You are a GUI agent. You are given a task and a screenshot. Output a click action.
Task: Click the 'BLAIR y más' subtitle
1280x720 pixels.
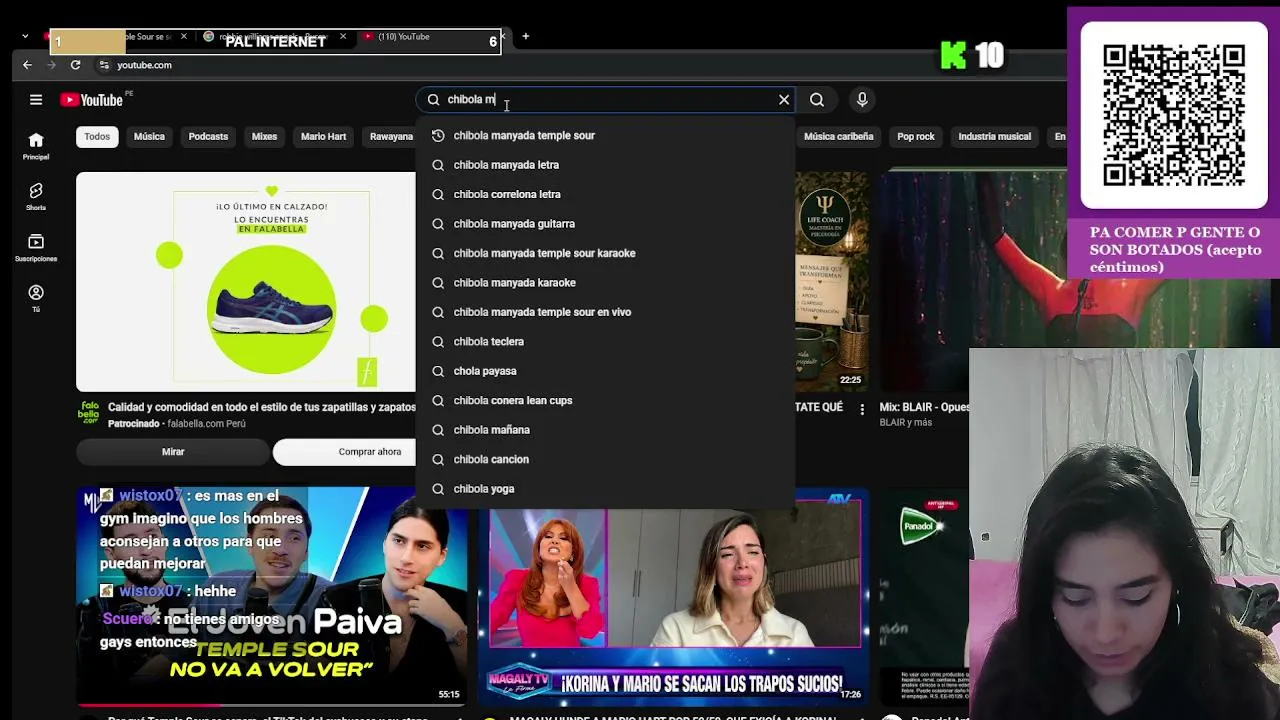[906, 423]
